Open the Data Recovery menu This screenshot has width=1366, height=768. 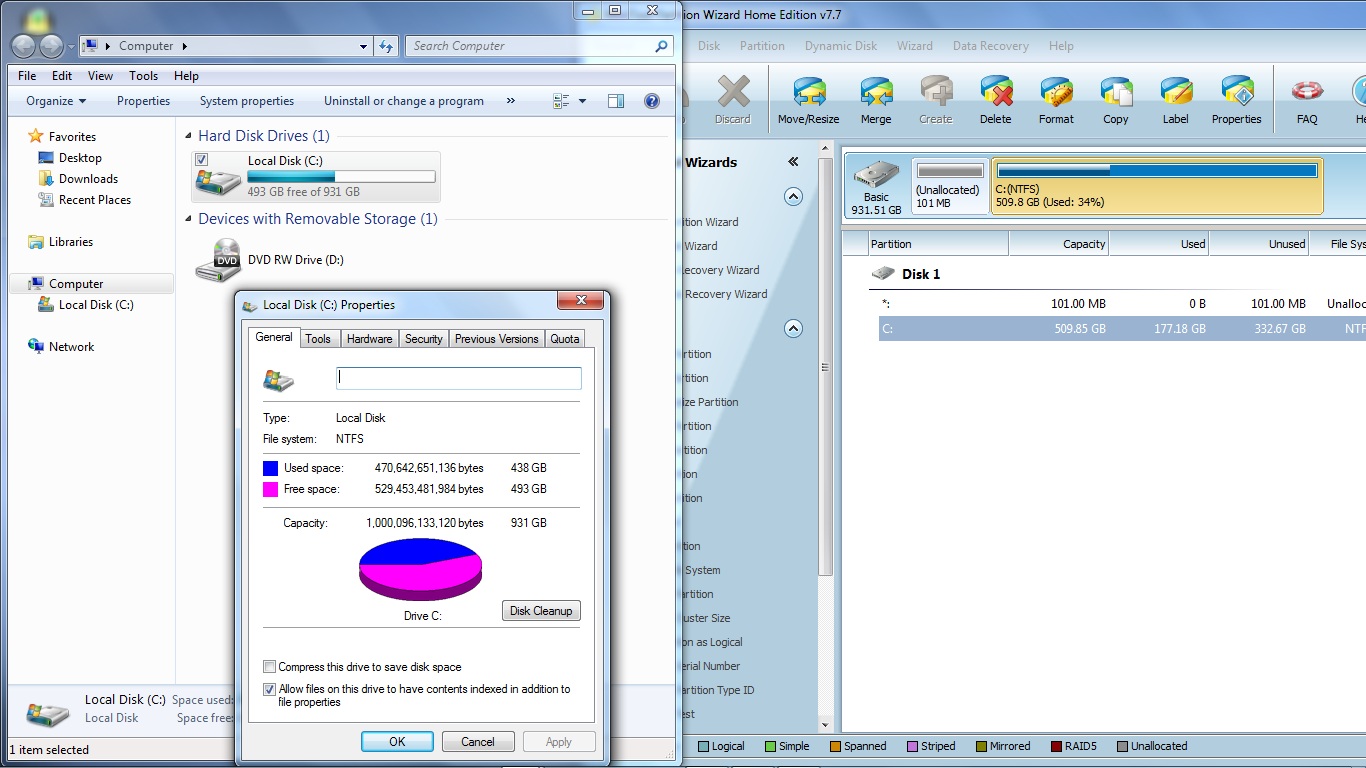coord(990,46)
